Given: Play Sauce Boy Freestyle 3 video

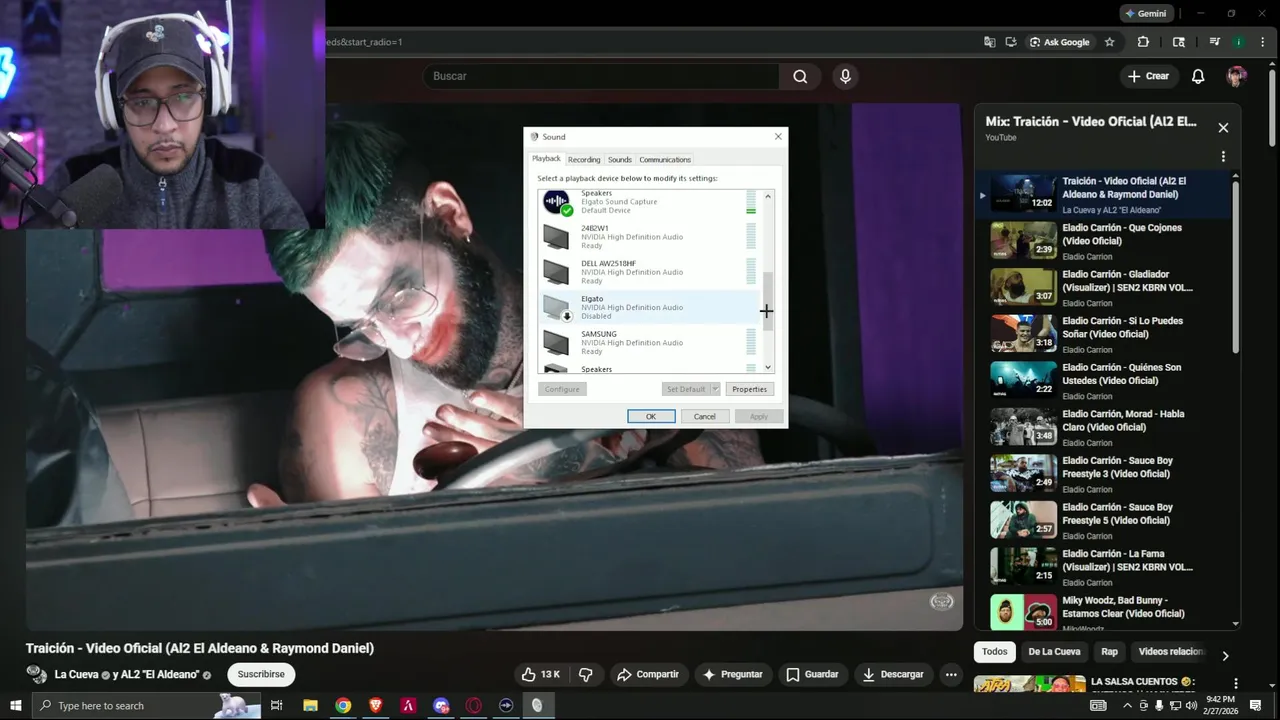Looking at the screenshot, I should coord(1105,473).
